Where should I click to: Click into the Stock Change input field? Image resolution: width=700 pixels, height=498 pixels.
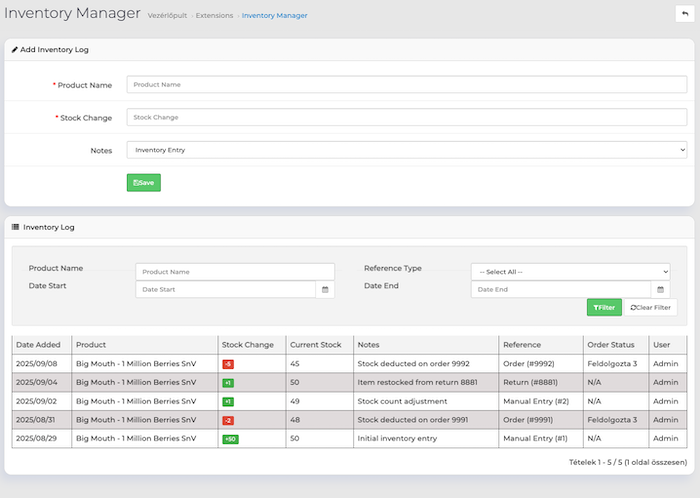click(x=406, y=117)
